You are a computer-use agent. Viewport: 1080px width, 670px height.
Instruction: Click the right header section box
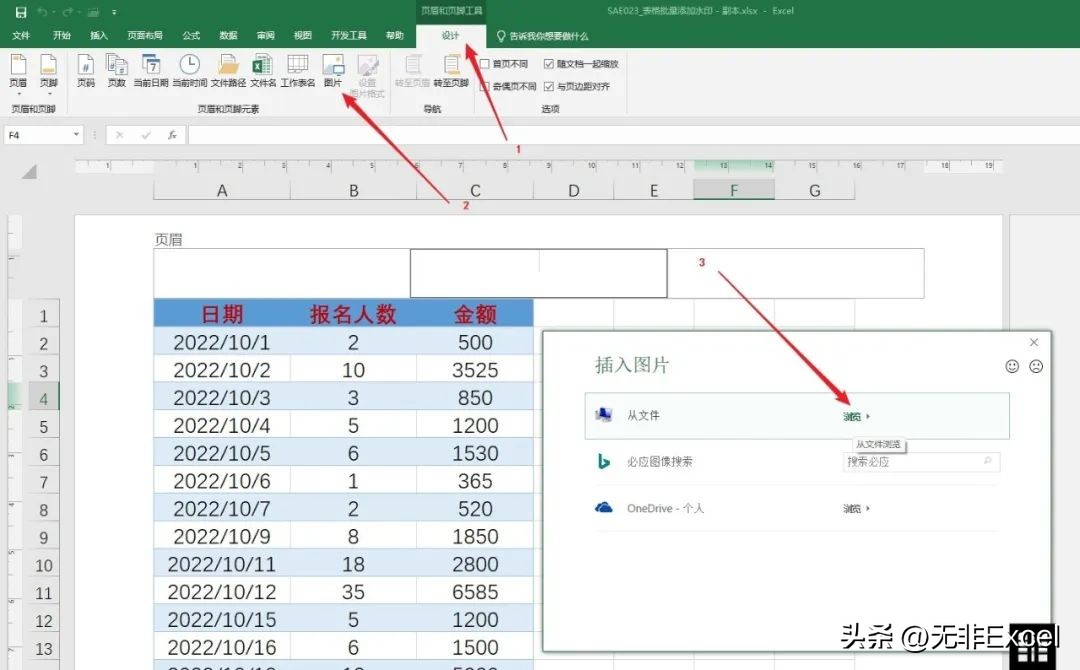tap(796, 273)
